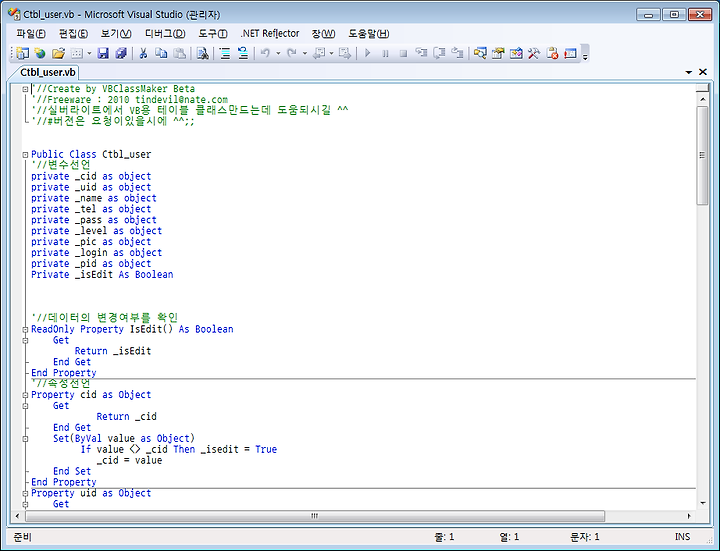Click the Undo arrow icon

[265, 53]
